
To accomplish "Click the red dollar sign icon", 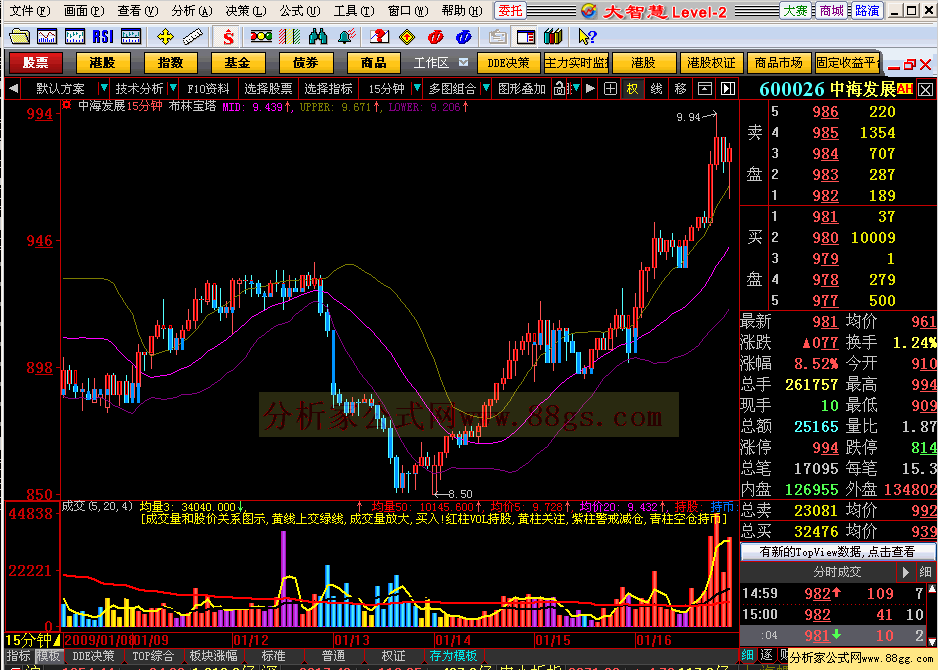I will (x=228, y=37).
